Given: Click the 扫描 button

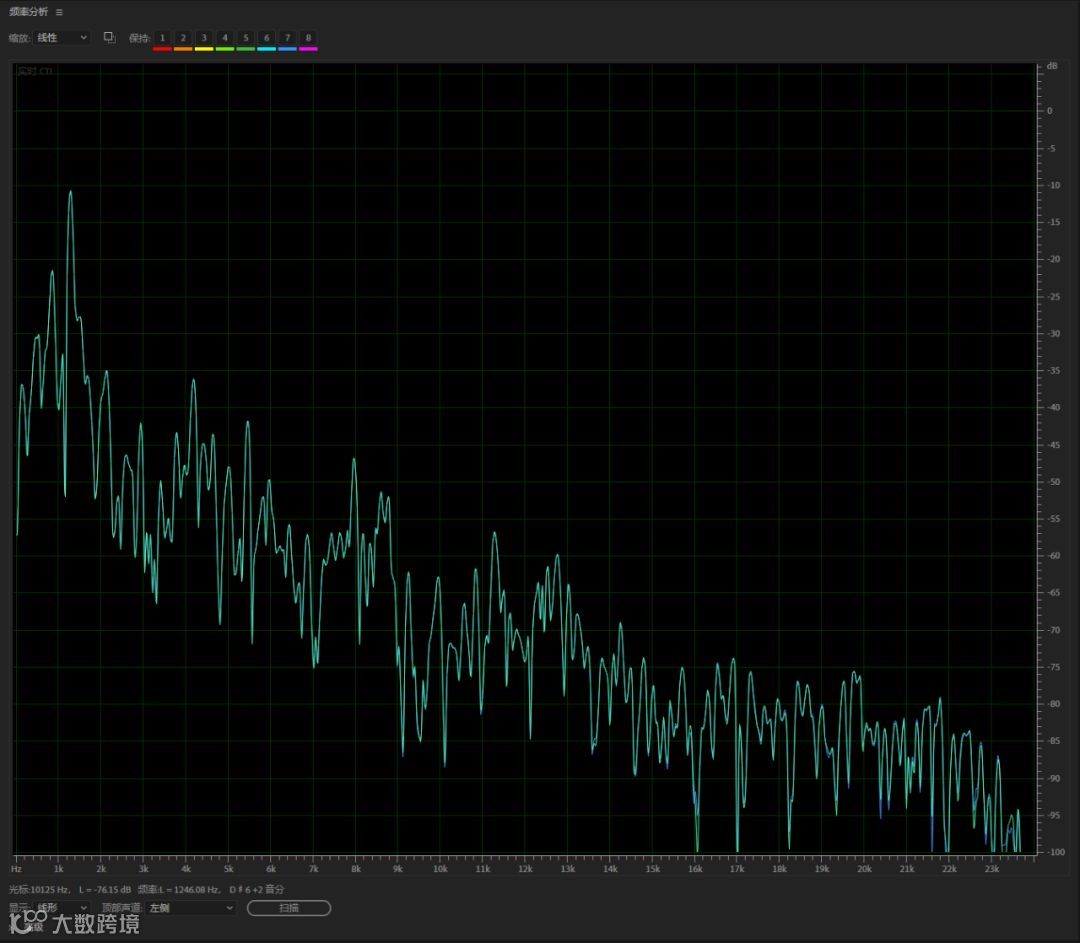Looking at the screenshot, I should click(289, 908).
